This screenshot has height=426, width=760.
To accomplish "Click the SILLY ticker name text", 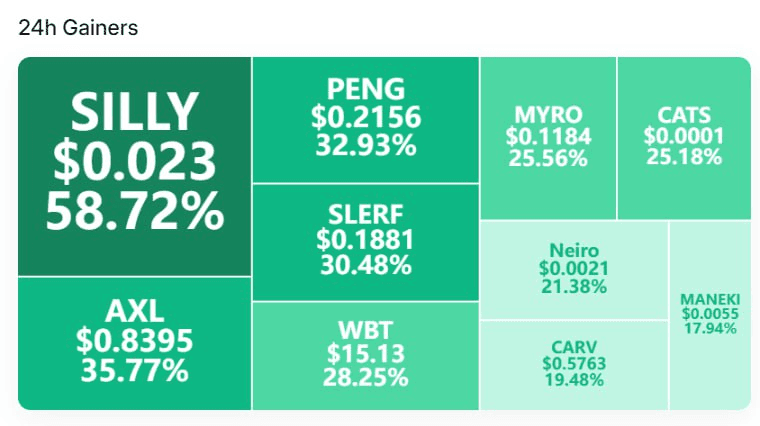I will pos(135,112).
